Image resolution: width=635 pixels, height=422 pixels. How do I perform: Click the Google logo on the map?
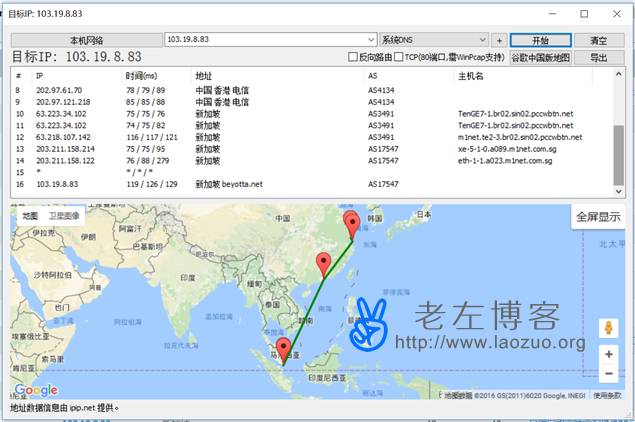point(35,390)
